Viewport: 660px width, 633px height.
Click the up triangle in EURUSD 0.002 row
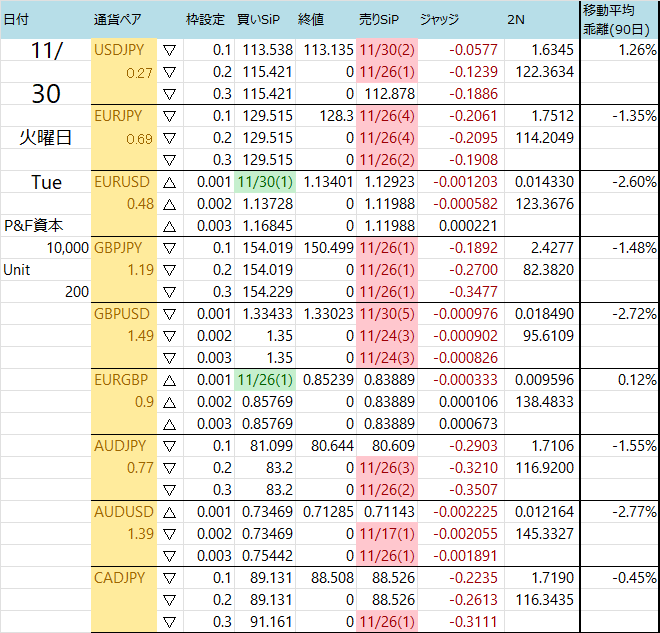pos(169,205)
